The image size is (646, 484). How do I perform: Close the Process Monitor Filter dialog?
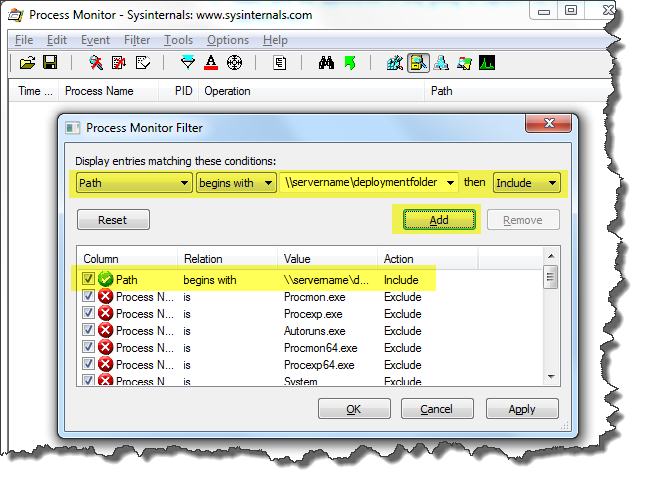pos(548,123)
